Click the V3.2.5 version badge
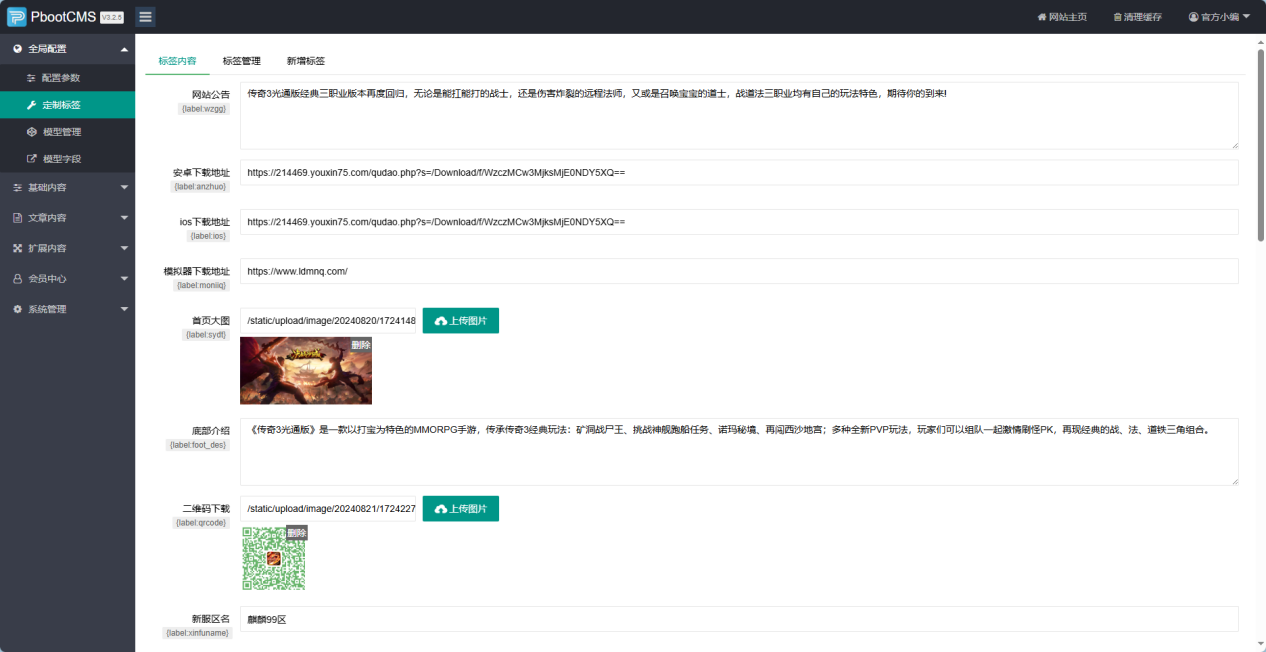 (x=111, y=17)
